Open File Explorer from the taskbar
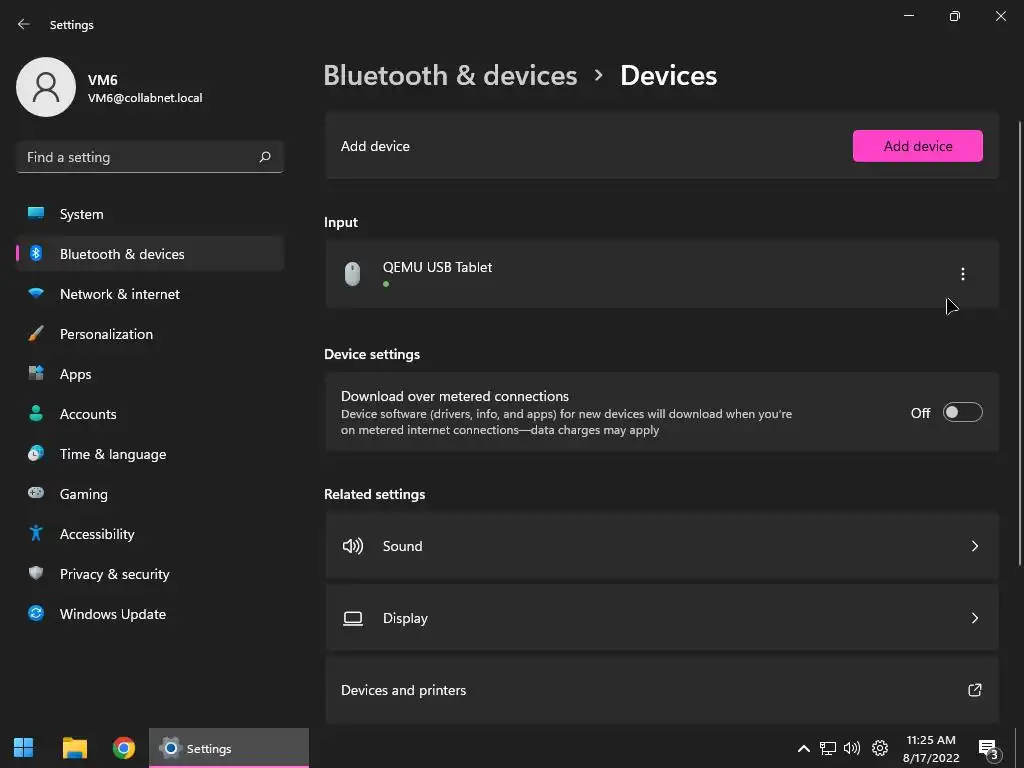The width and height of the screenshot is (1024, 768). click(75, 748)
